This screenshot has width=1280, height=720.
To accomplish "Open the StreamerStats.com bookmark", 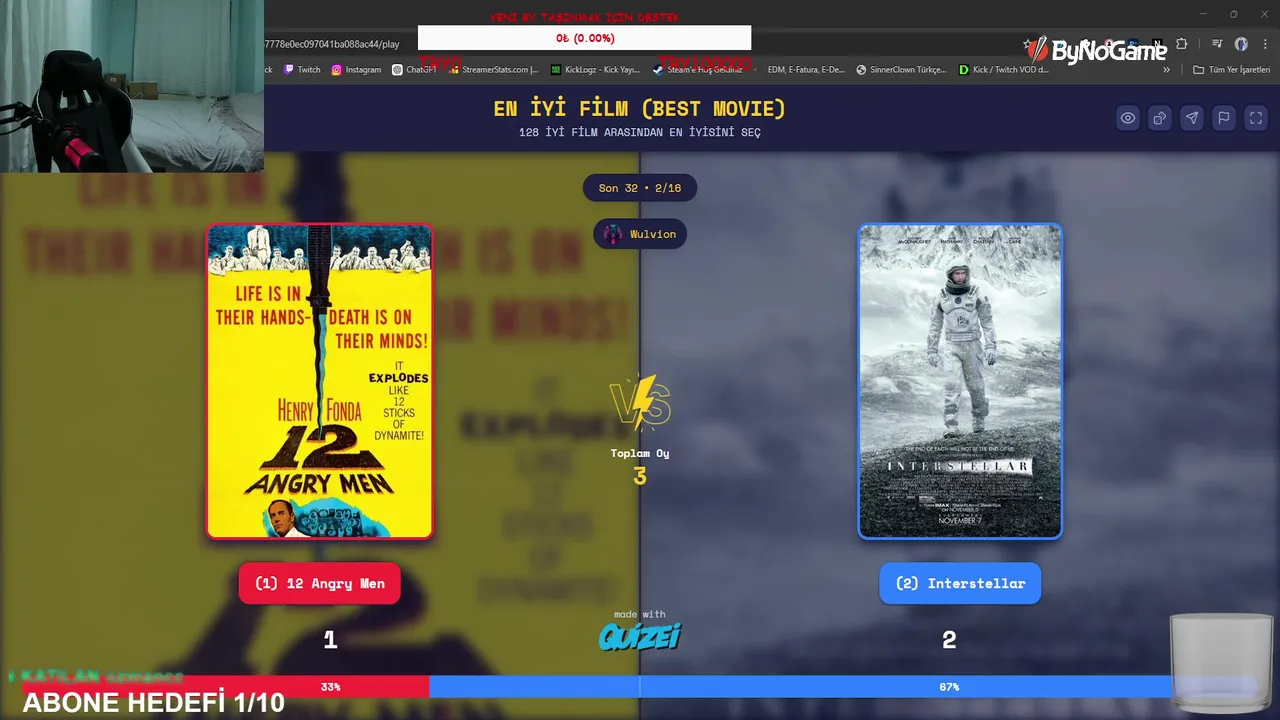I will pyautogui.click(x=493, y=70).
